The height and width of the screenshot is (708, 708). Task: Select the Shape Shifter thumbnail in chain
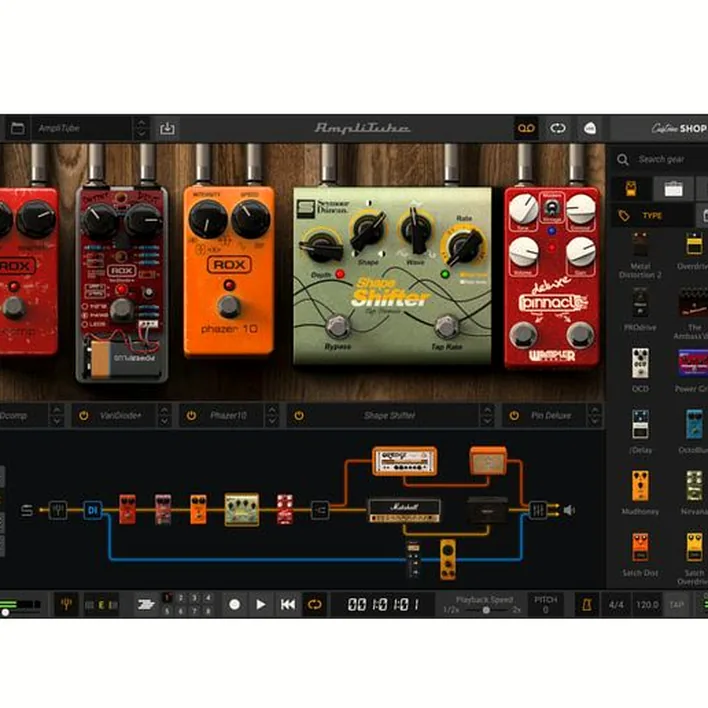[242, 510]
